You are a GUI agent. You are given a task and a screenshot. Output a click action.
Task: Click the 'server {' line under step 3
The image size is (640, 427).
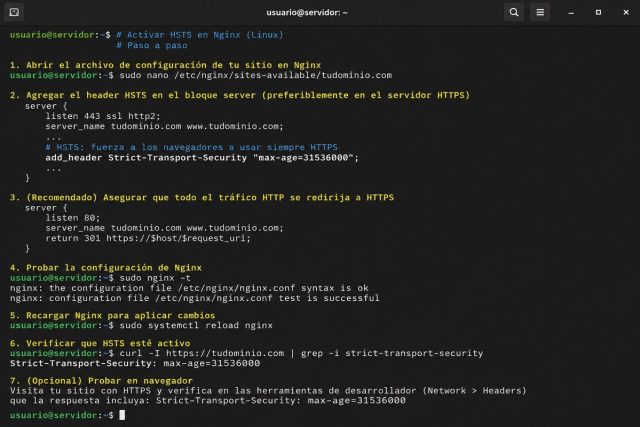coord(46,208)
